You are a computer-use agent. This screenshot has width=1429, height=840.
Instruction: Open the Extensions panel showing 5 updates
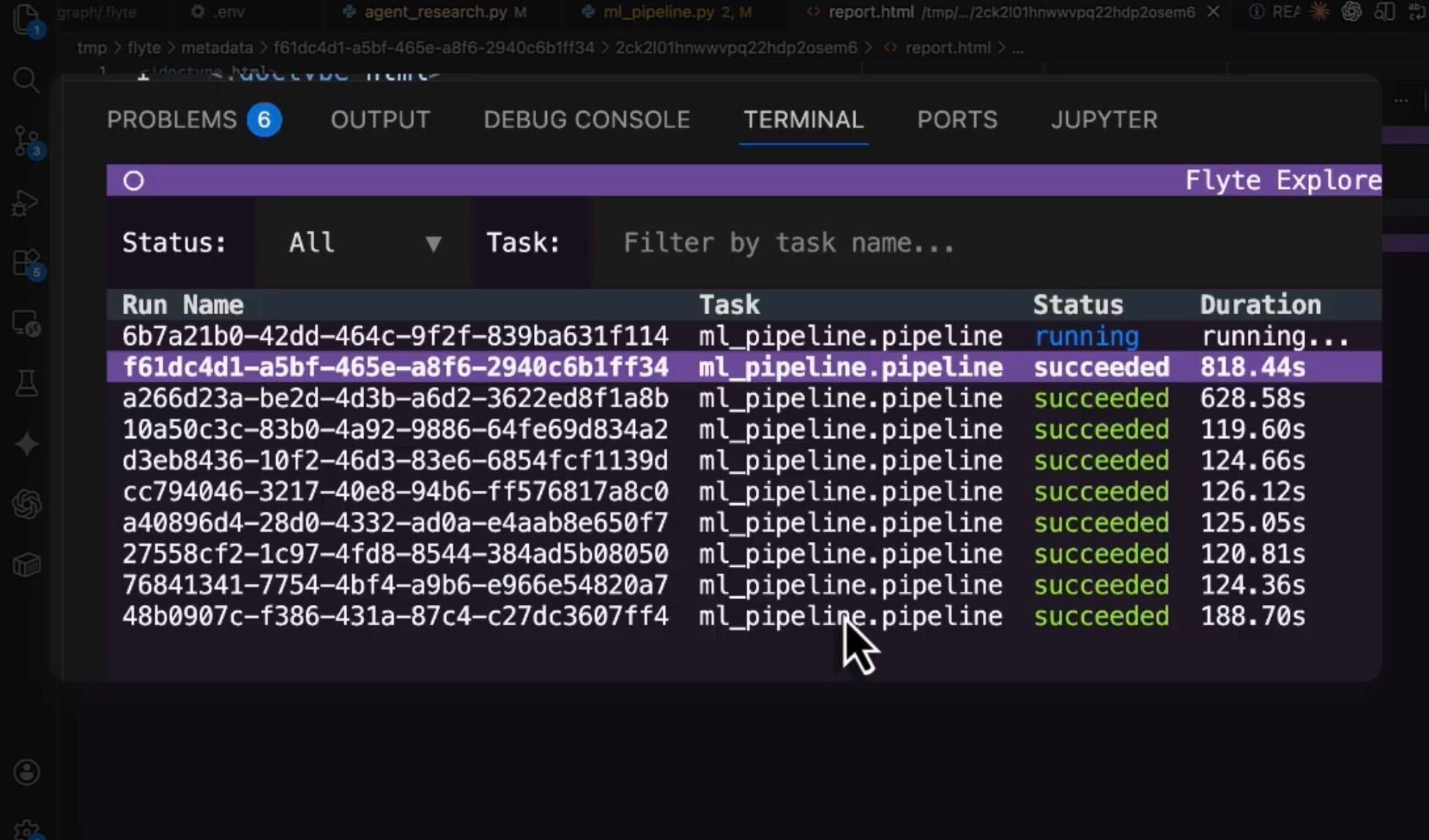click(26, 262)
